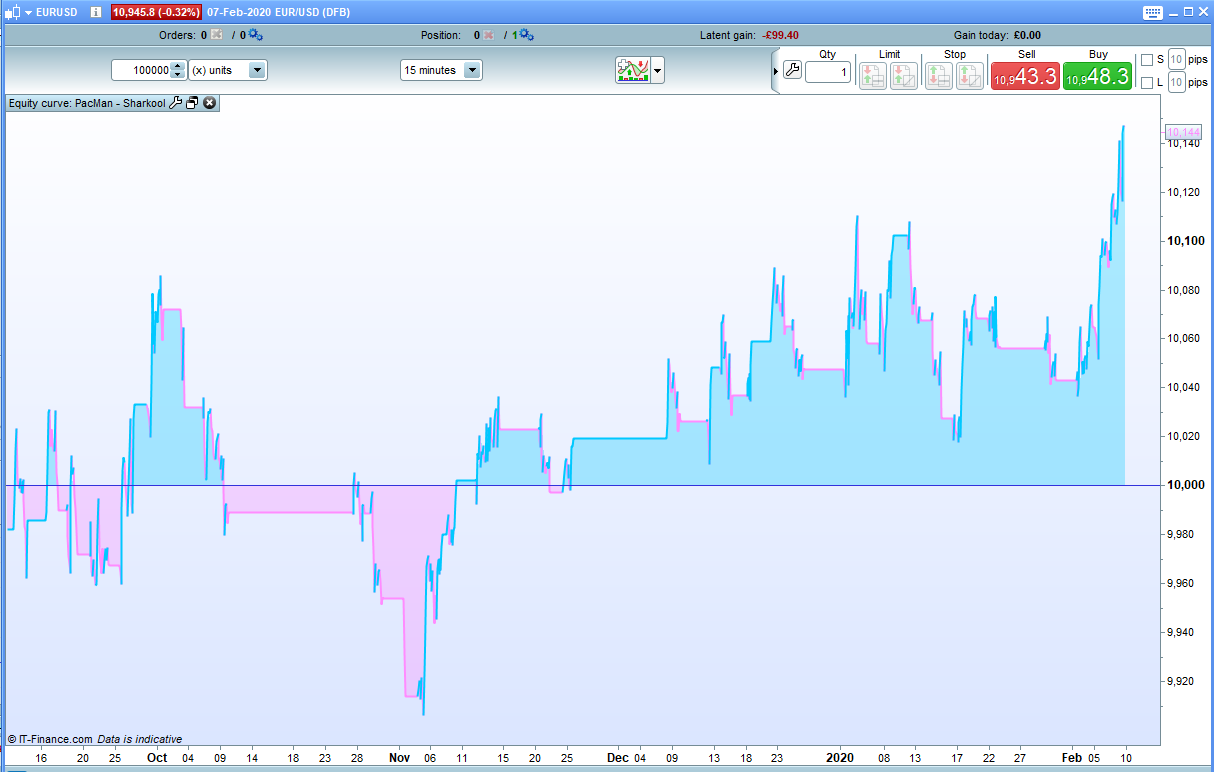Click the Latent gain -£99.40 value
The width and height of the screenshot is (1214, 772).
(780, 35)
